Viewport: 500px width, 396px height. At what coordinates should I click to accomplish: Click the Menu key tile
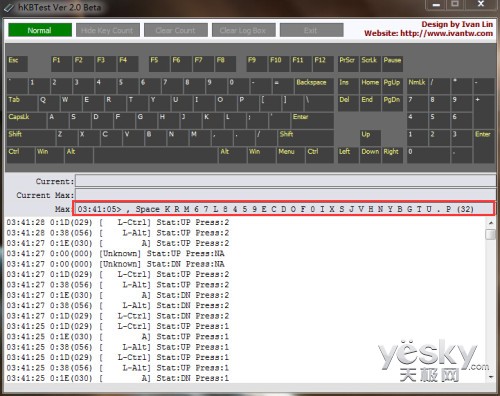[290, 155]
